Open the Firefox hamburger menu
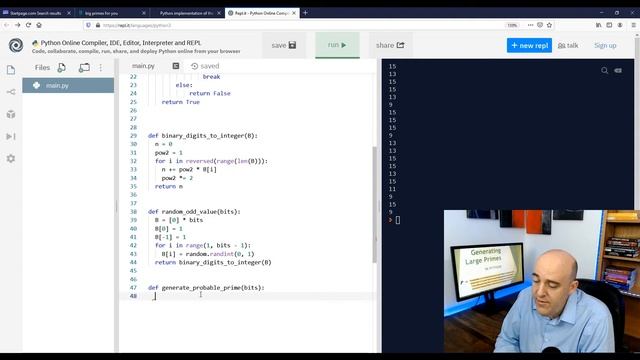The image size is (640, 360). (634, 25)
